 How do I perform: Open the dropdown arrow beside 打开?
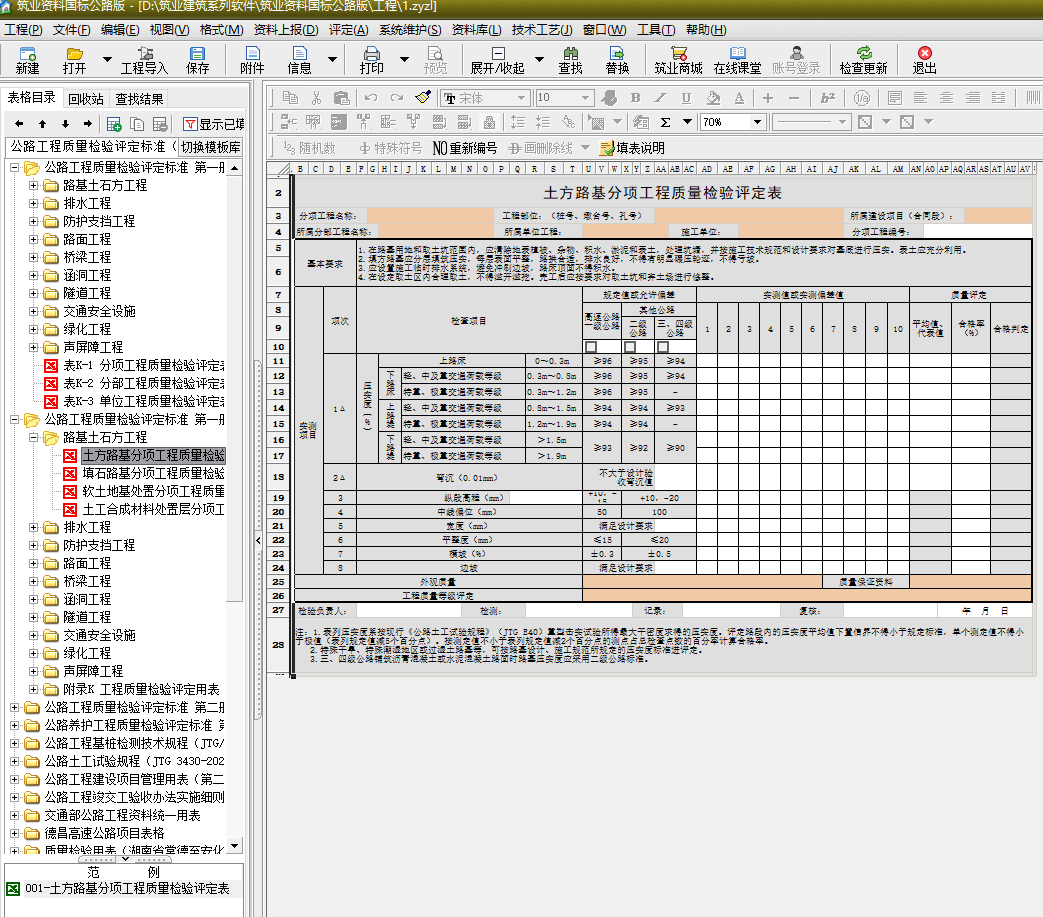(107, 60)
